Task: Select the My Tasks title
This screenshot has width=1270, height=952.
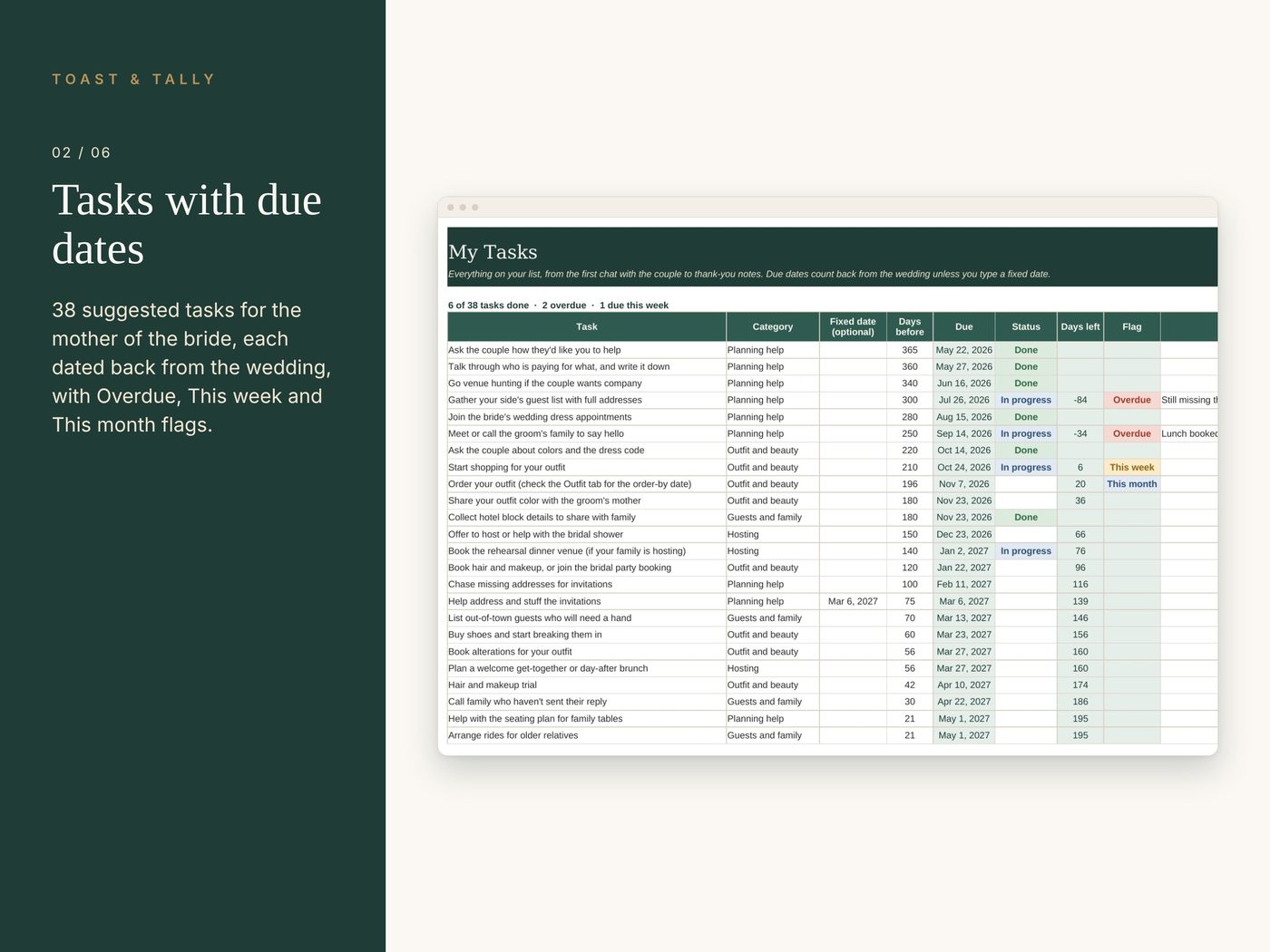Action: click(493, 252)
